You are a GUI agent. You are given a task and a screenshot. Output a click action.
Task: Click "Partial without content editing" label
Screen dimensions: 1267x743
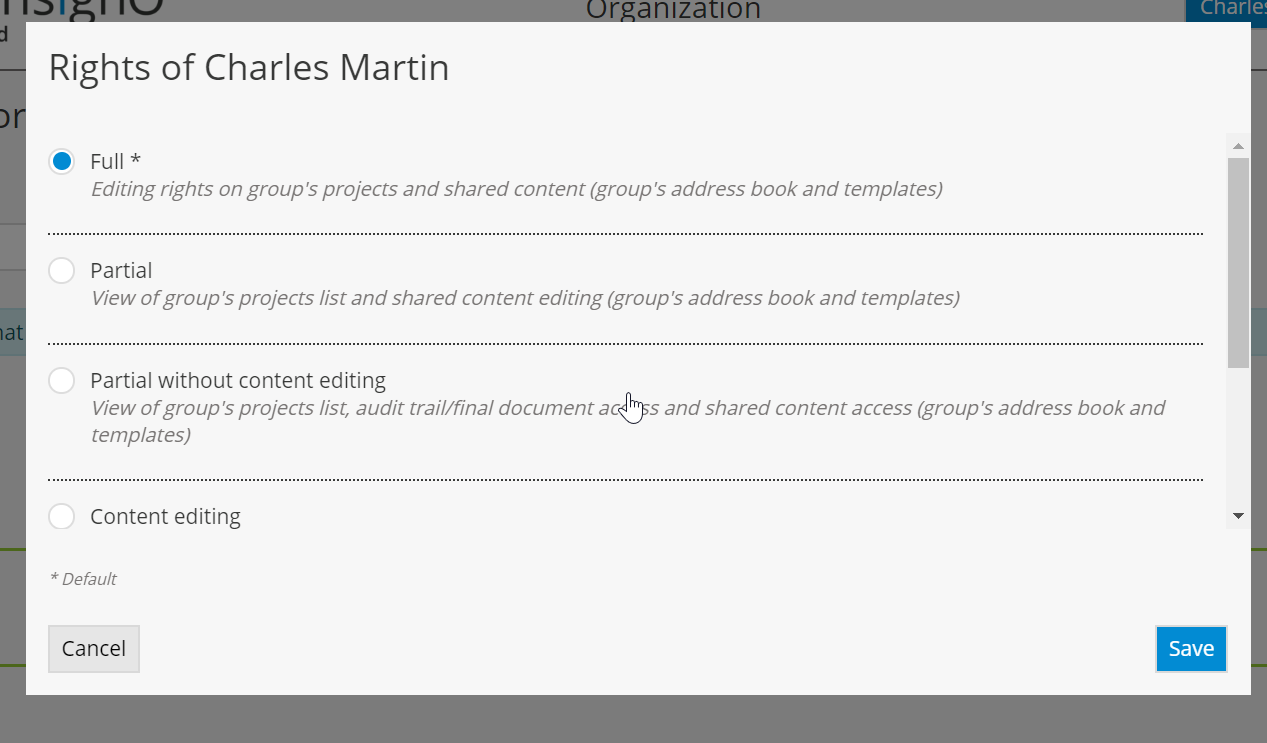pos(238,380)
